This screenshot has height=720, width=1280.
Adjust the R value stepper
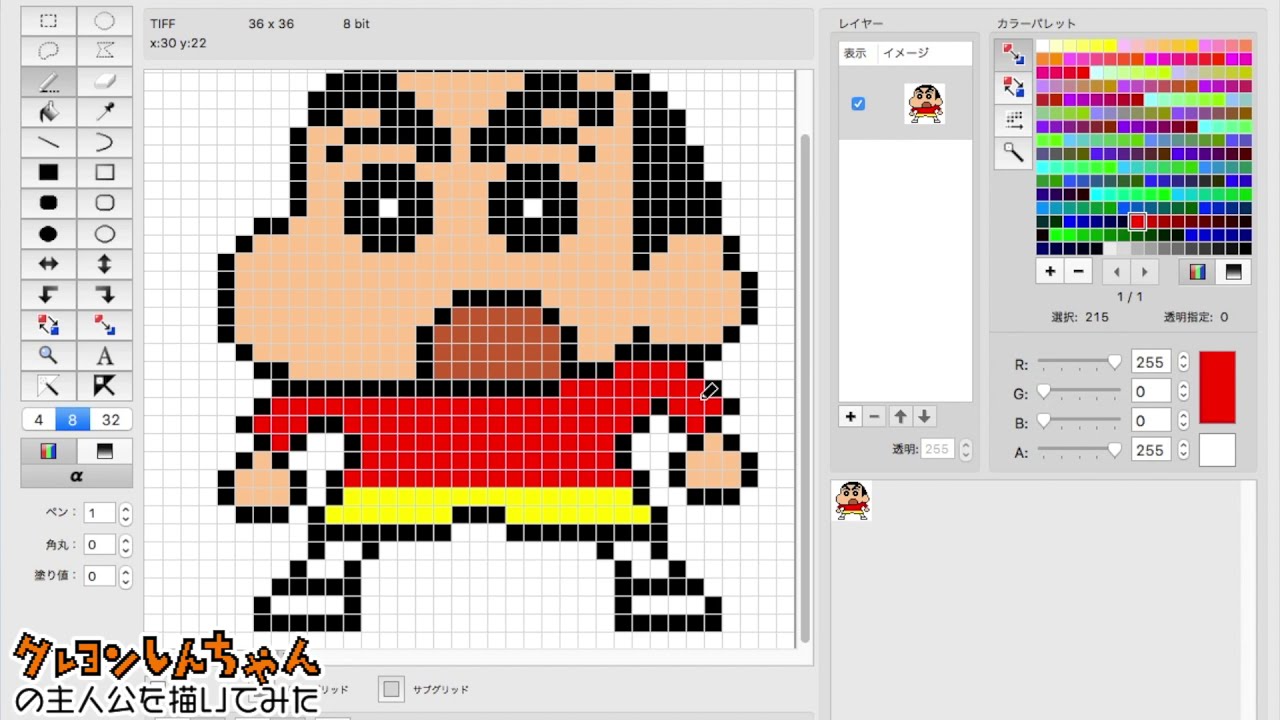(1184, 362)
